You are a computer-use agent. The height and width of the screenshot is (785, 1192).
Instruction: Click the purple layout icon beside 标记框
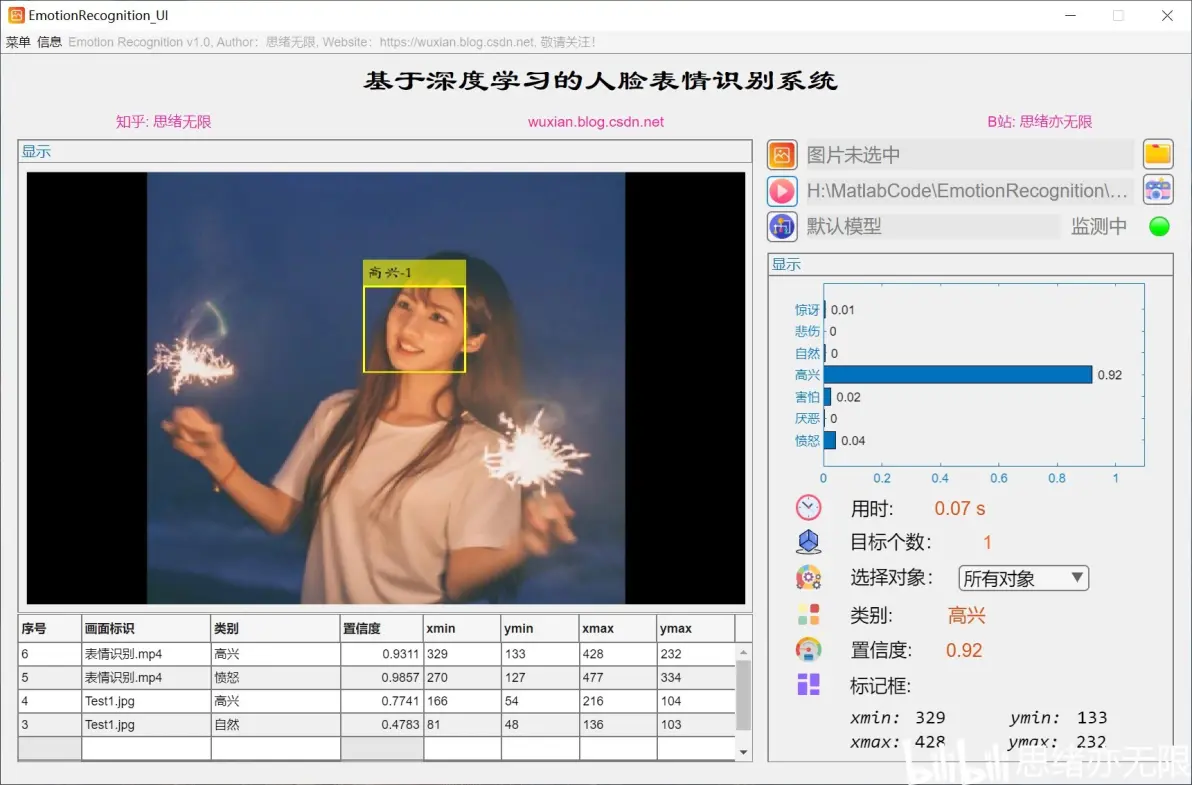(808, 685)
